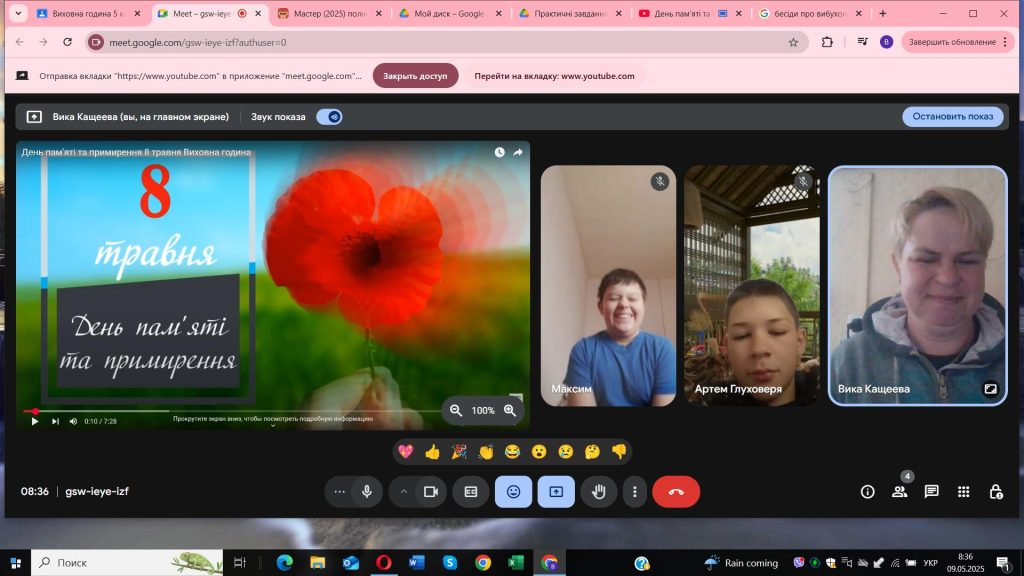Viewport: 1024px width, 576px height.
Task: Open the three-dot more options menu
Action: (x=635, y=492)
